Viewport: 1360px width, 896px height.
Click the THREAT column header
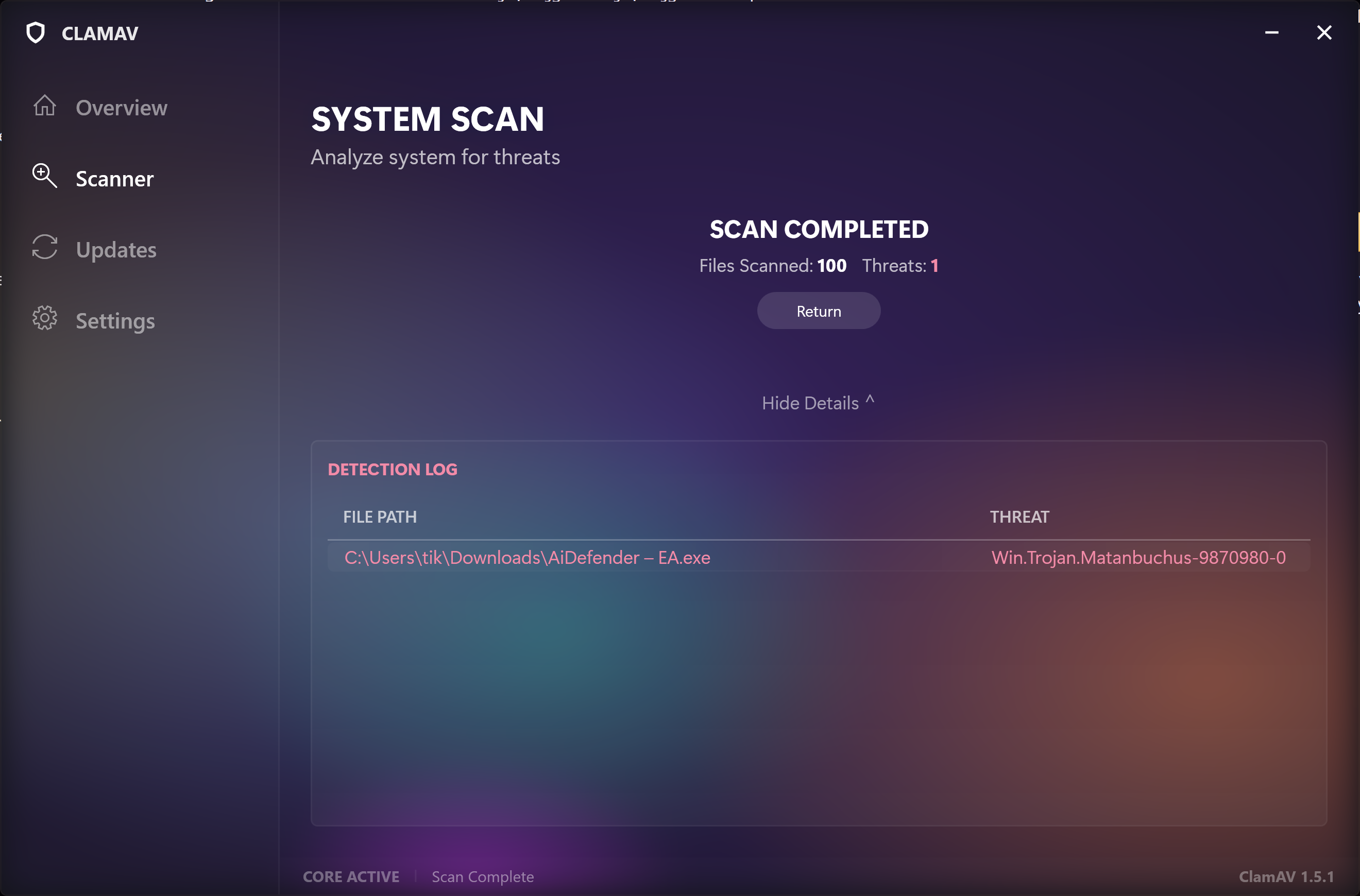[1019, 517]
